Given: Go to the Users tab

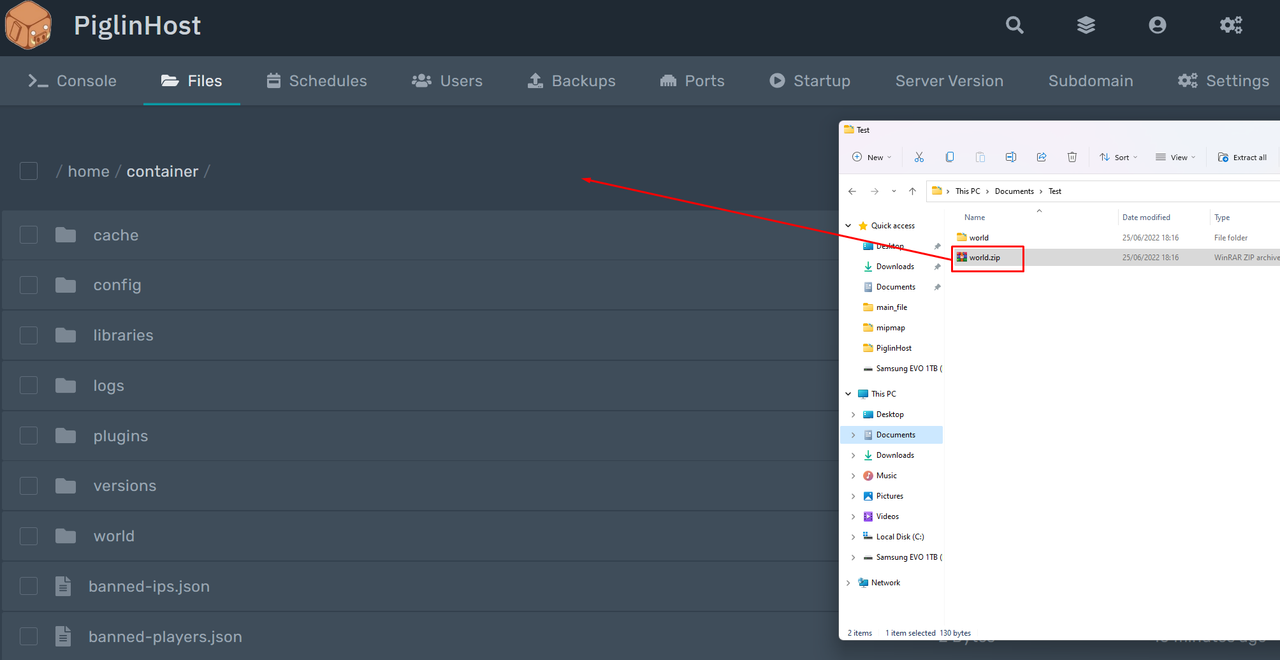Looking at the screenshot, I should pyautogui.click(x=447, y=81).
